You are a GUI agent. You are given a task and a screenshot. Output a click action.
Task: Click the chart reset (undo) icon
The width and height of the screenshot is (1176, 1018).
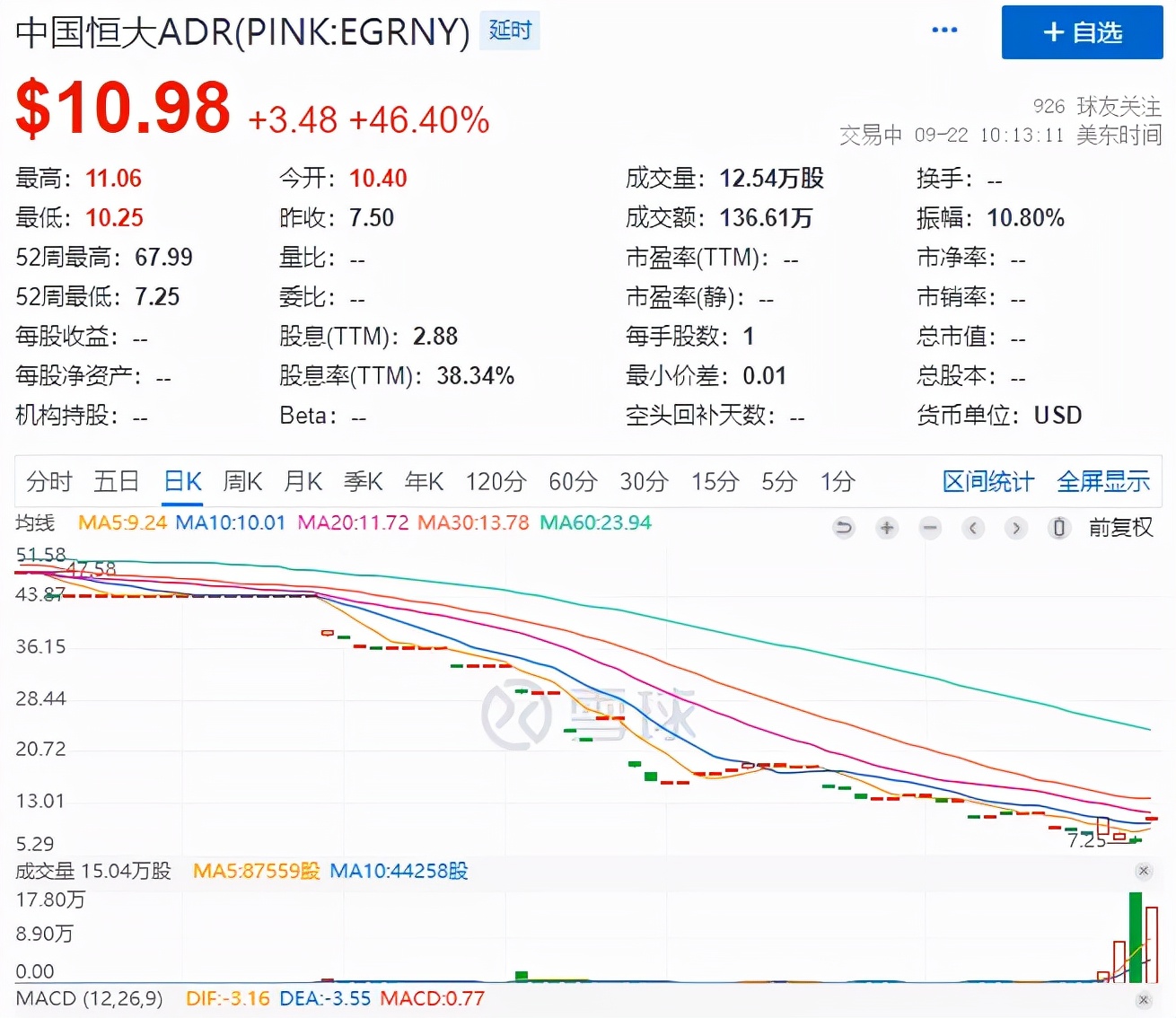pos(843,528)
